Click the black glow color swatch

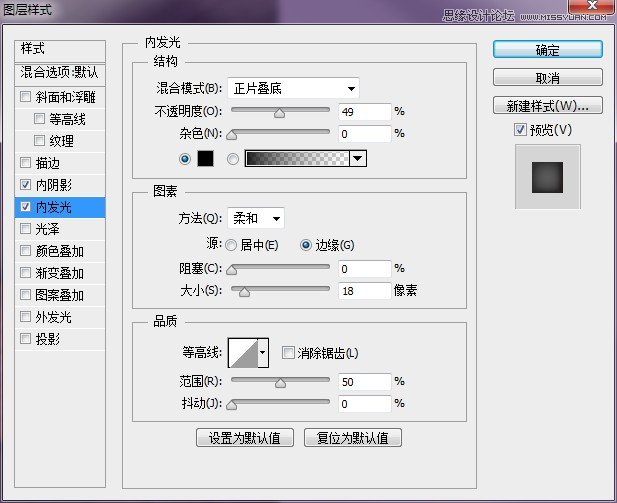tap(205, 159)
